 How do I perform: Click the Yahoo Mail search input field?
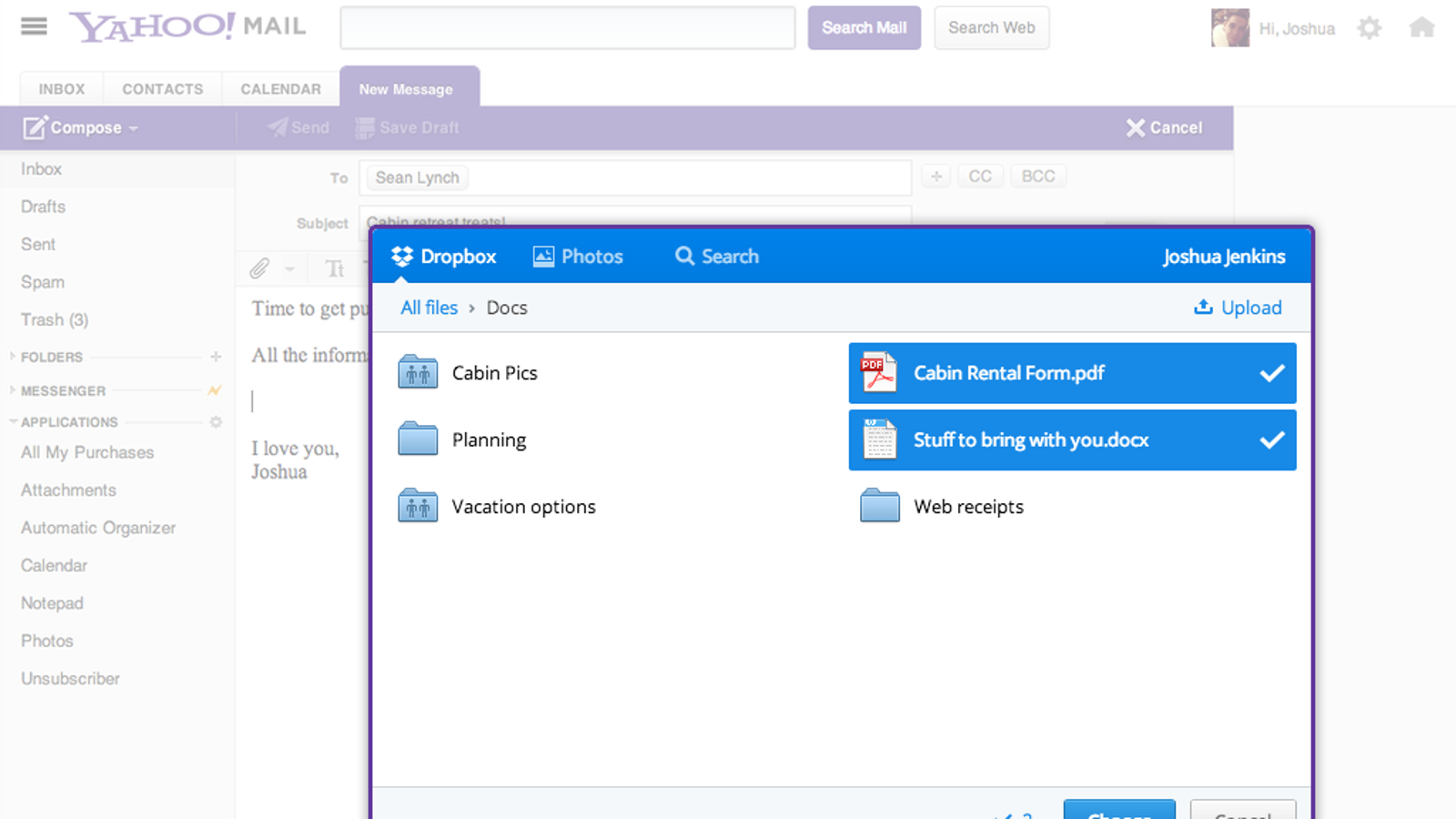(568, 28)
